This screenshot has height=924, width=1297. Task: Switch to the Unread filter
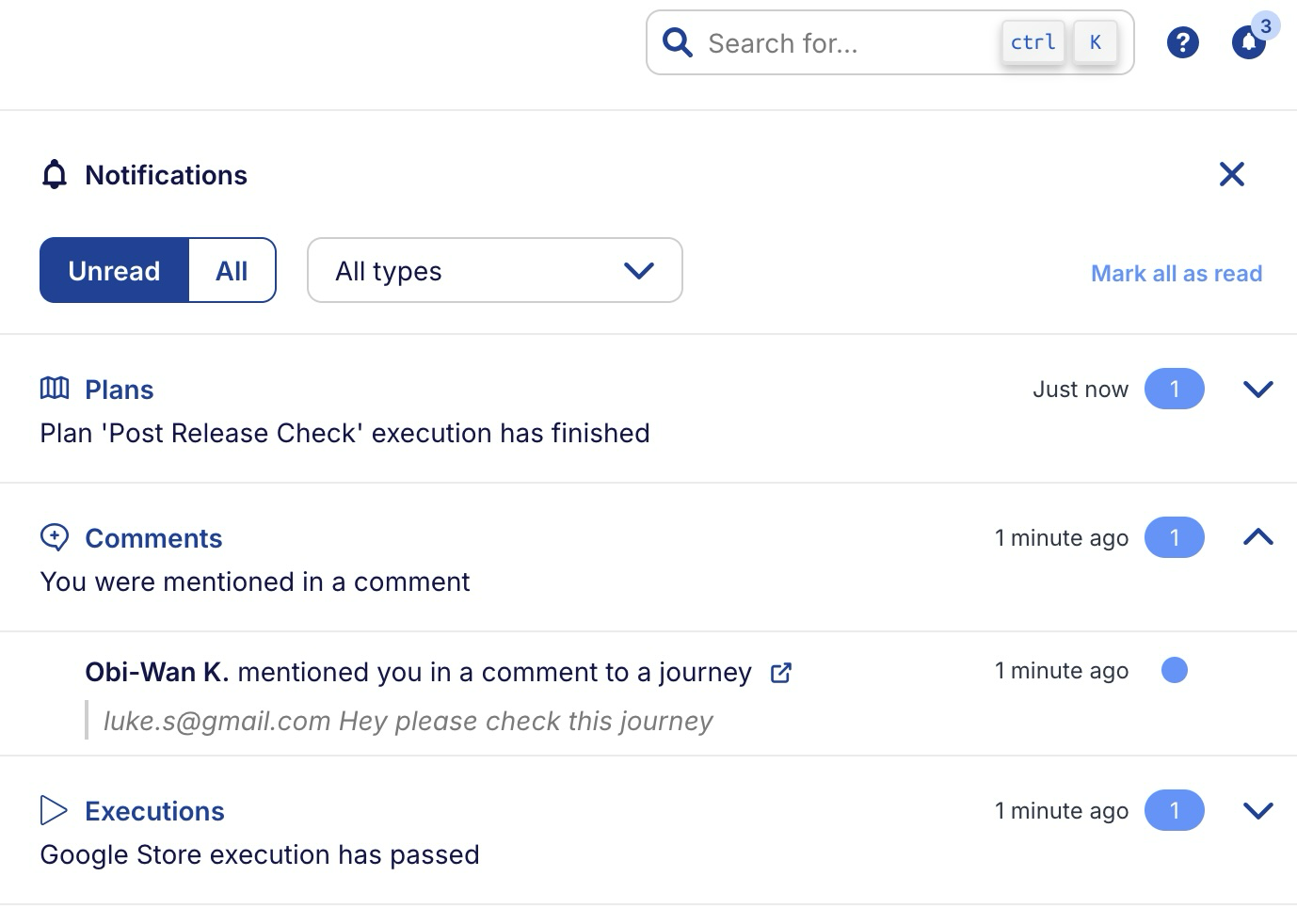pyautogui.click(x=114, y=271)
